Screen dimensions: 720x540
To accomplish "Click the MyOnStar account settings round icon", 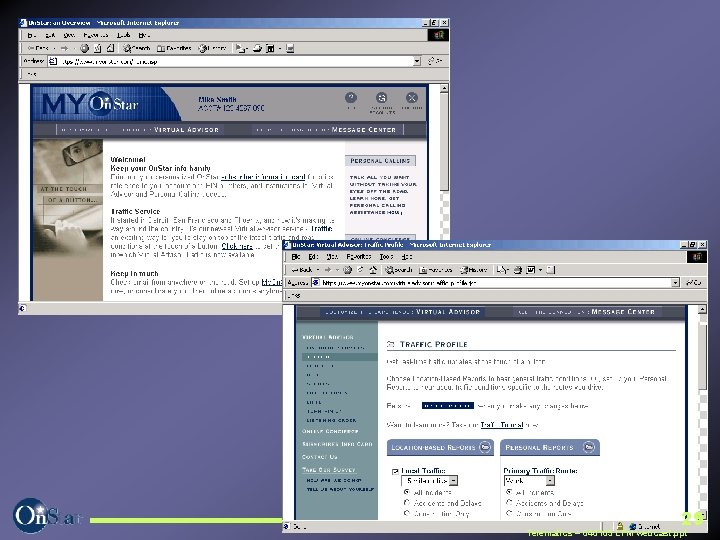I will pos(382,98).
